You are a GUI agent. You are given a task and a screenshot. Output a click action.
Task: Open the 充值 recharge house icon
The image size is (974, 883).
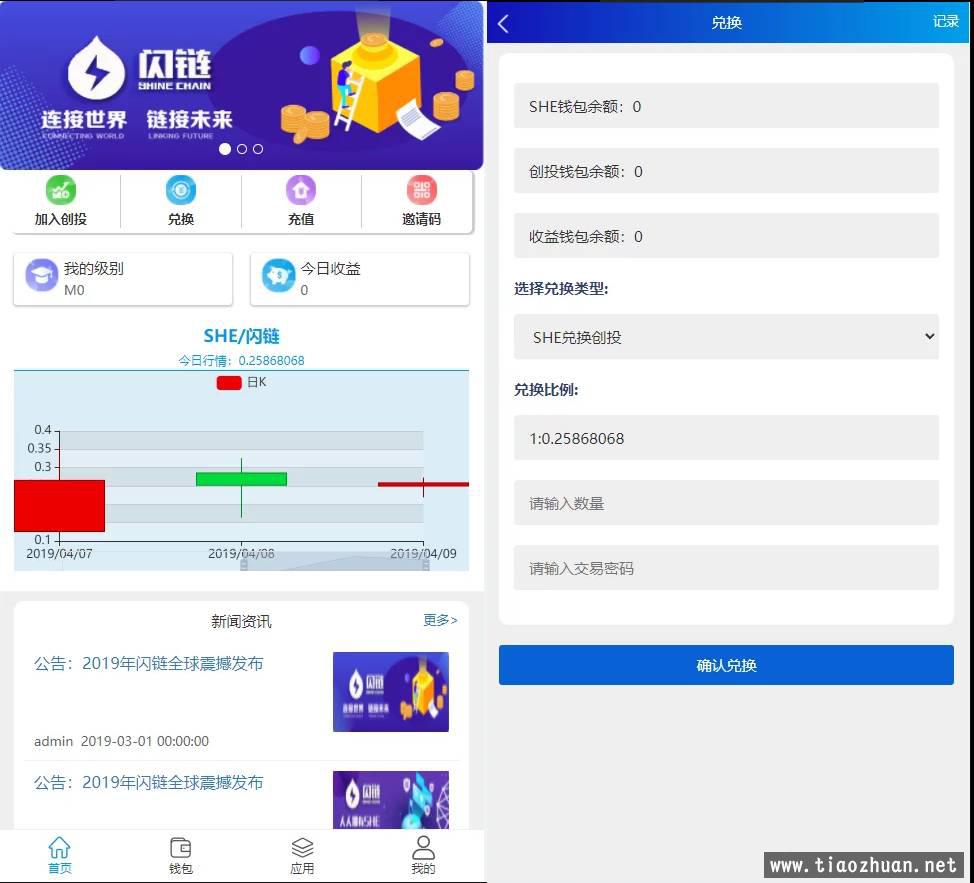click(x=301, y=190)
